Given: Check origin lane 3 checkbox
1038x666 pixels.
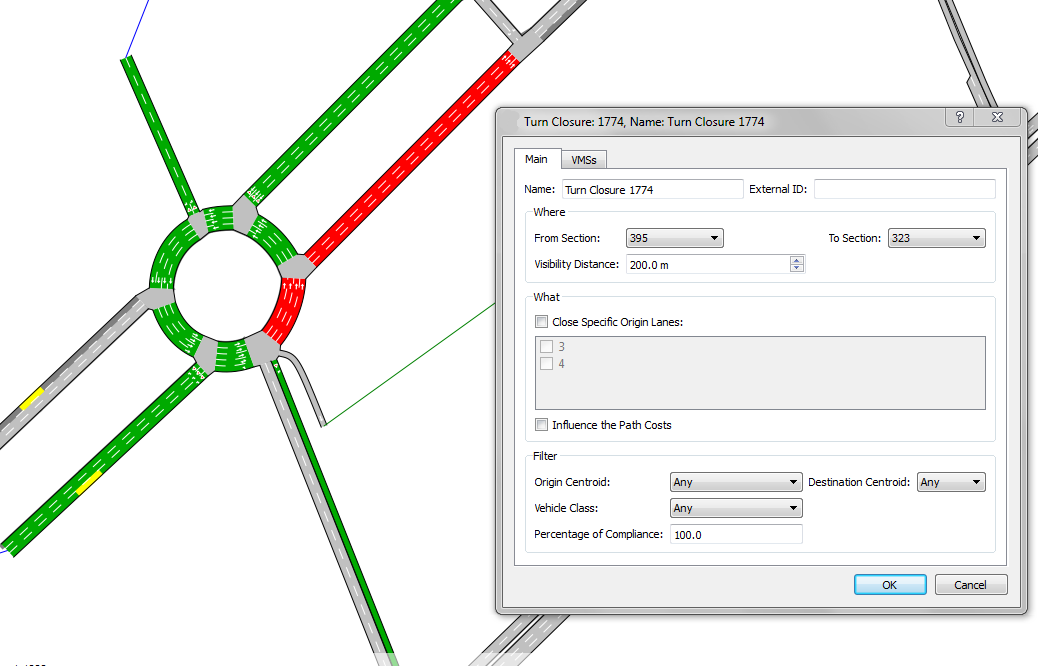Looking at the screenshot, I should point(547,346).
